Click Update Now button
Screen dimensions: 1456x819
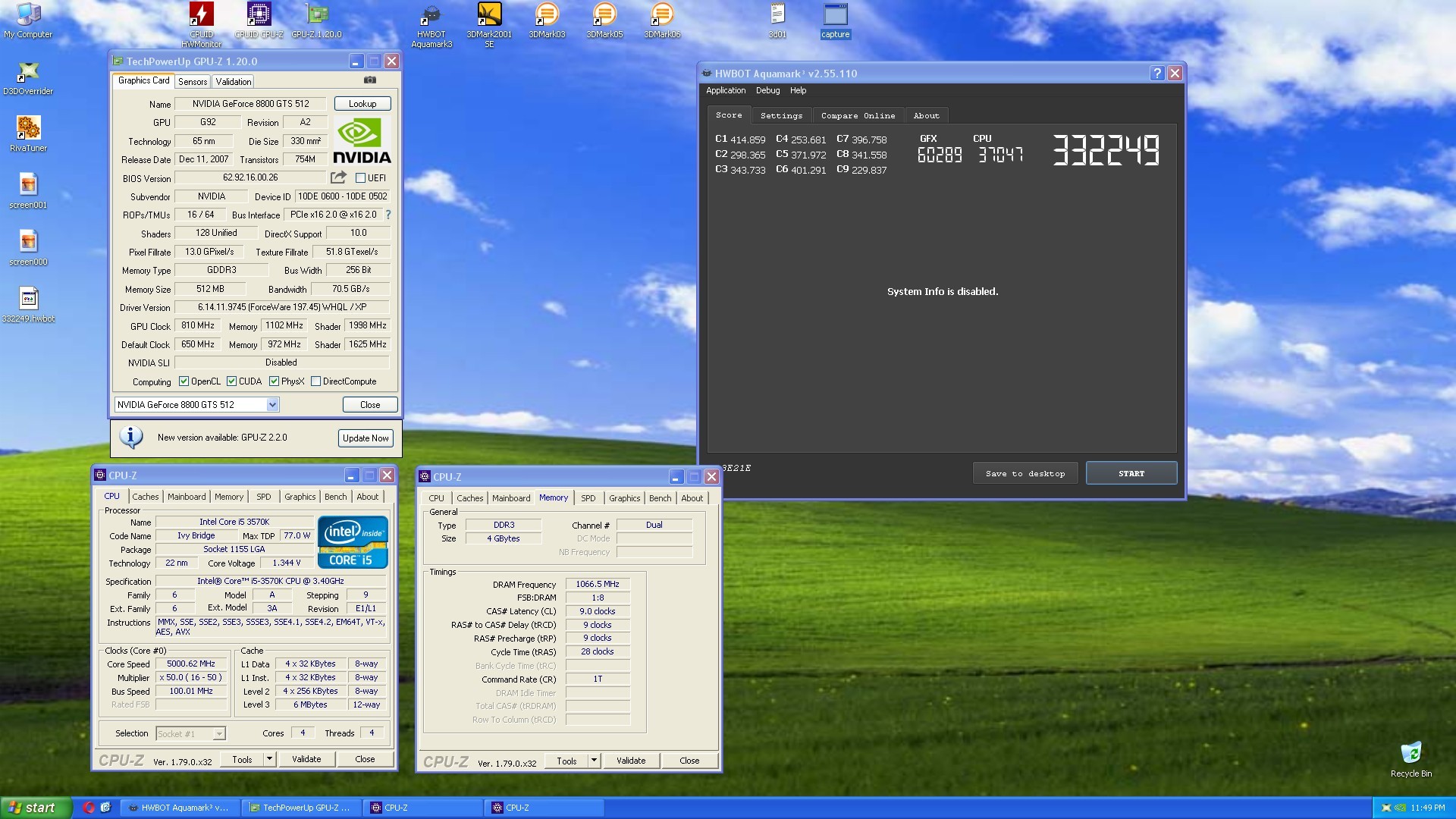[366, 438]
